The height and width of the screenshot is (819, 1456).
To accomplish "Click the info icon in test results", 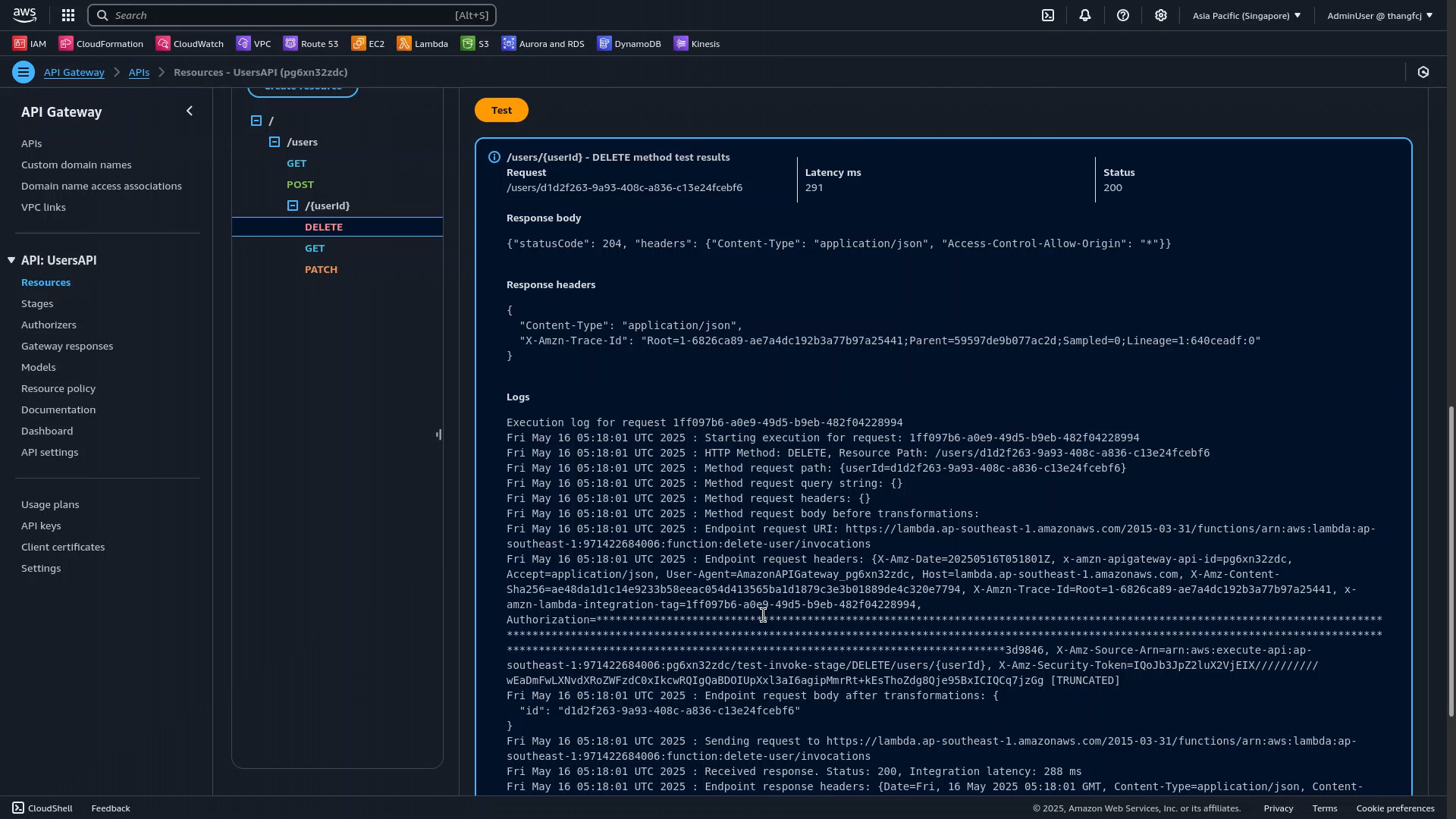I will coord(494,157).
